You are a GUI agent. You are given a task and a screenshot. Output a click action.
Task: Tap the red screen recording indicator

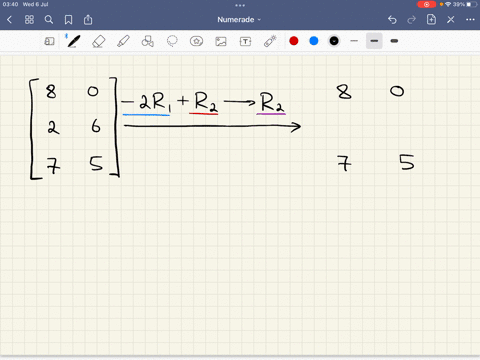(426, 4)
